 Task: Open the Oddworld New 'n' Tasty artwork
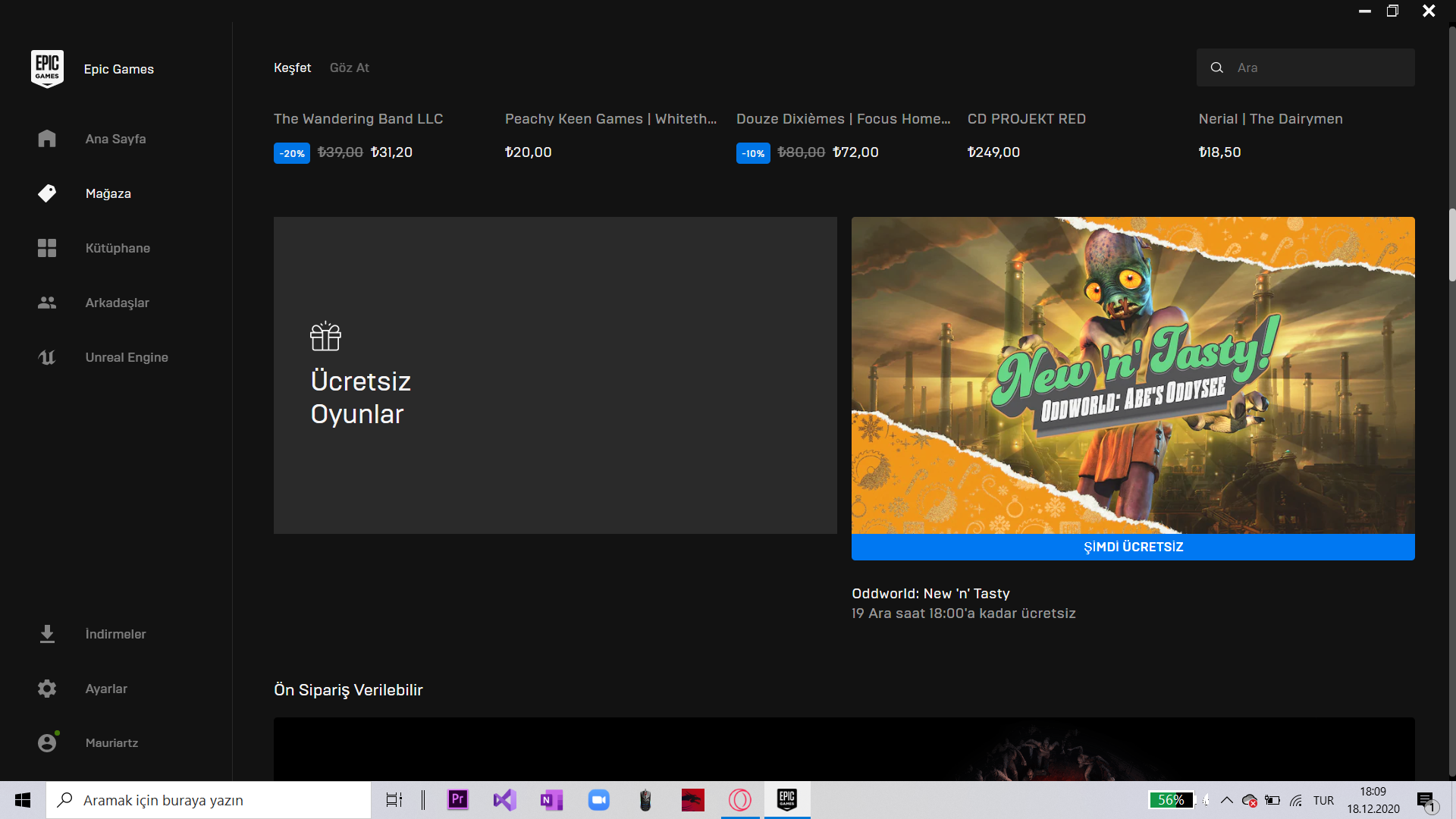[1132, 375]
